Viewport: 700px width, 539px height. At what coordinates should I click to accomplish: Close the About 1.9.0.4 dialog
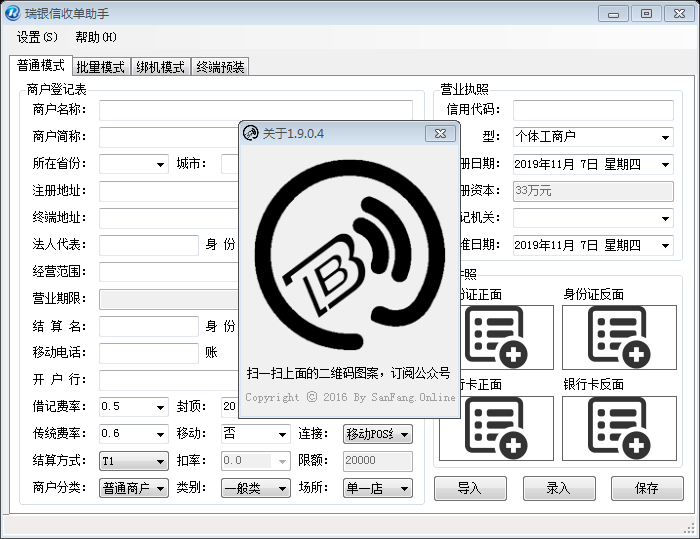pos(440,134)
